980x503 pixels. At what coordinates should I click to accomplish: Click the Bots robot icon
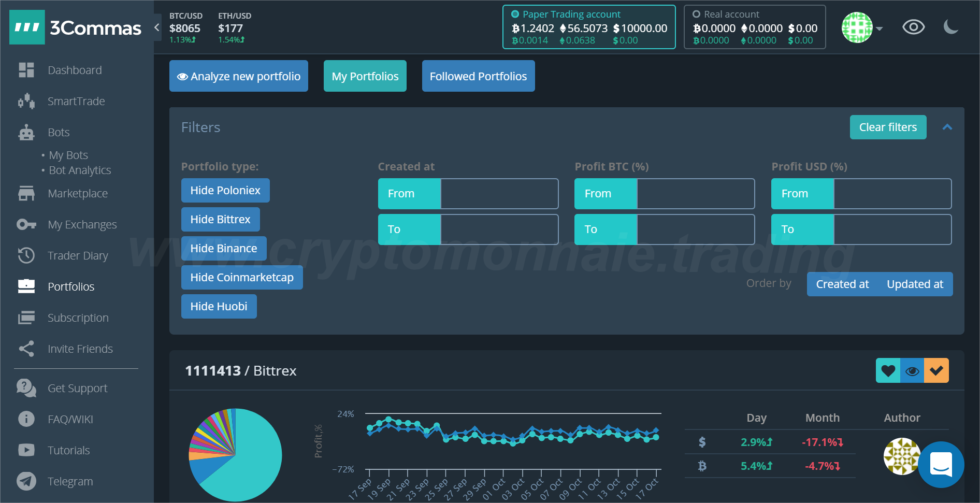tap(26, 132)
